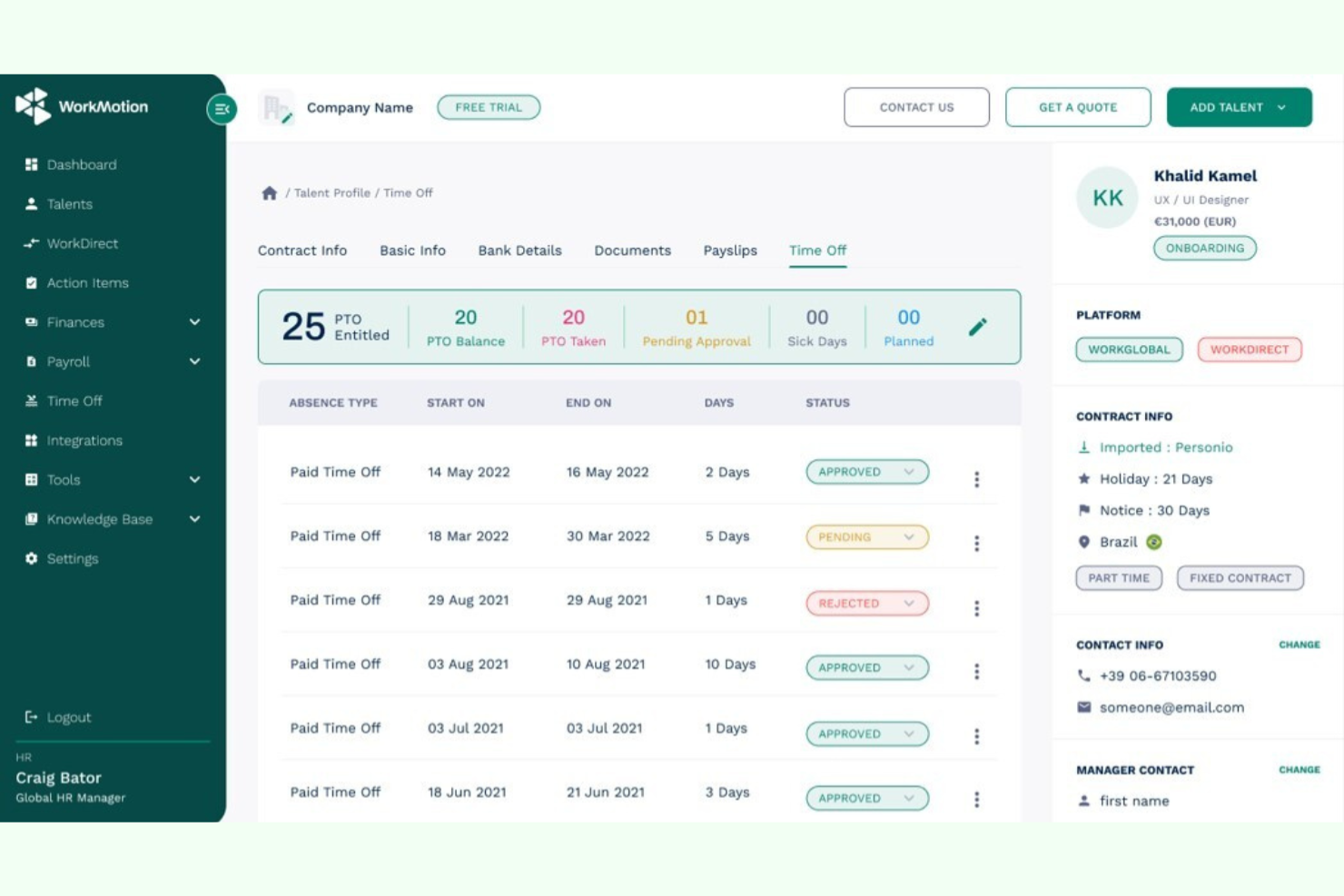Image resolution: width=1344 pixels, height=896 pixels.
Task: Change status dropdown of the Pending request
Action: pos(867,537)
